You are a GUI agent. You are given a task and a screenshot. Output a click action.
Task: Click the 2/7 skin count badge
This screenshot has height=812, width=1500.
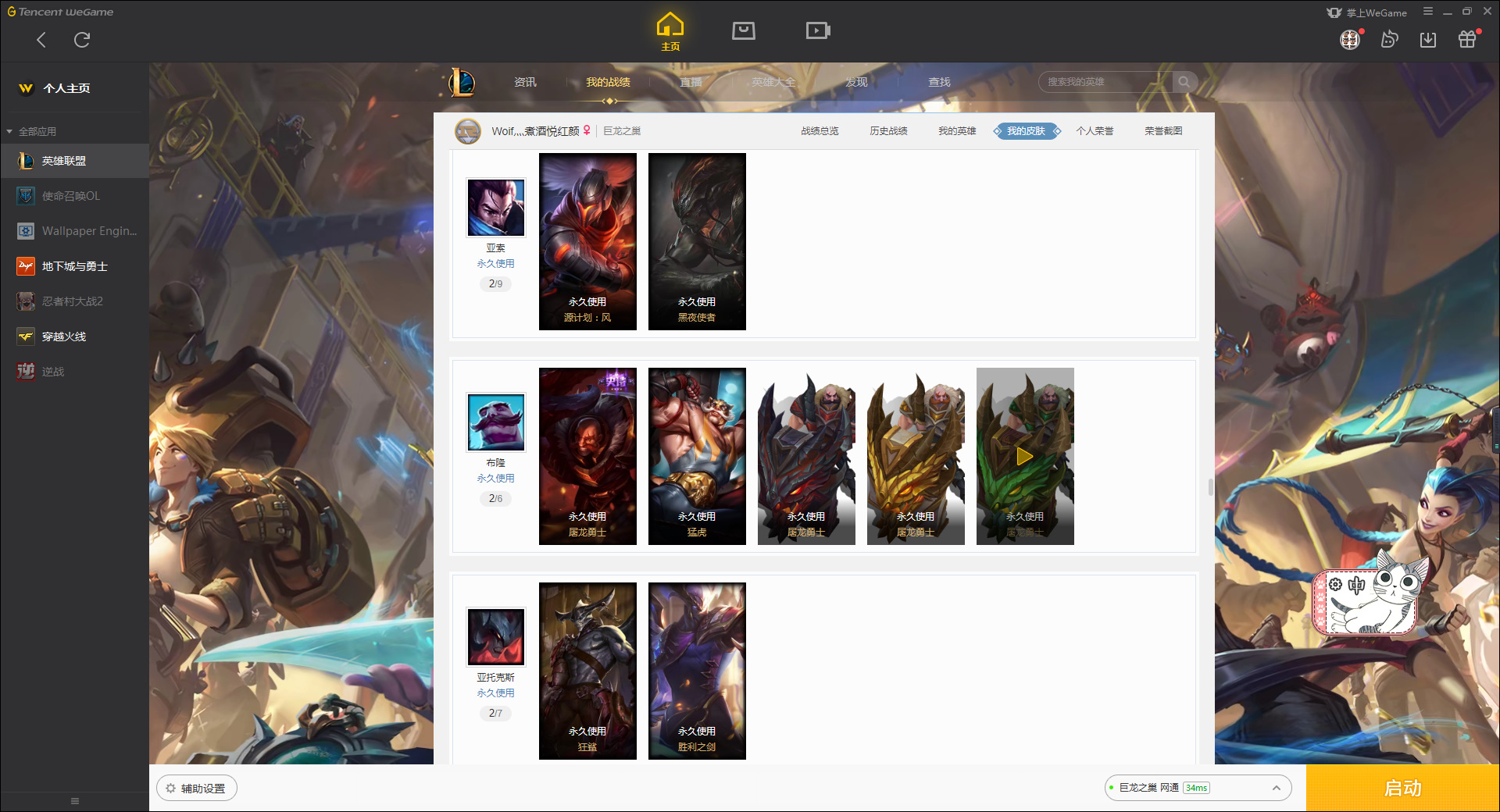496,713
